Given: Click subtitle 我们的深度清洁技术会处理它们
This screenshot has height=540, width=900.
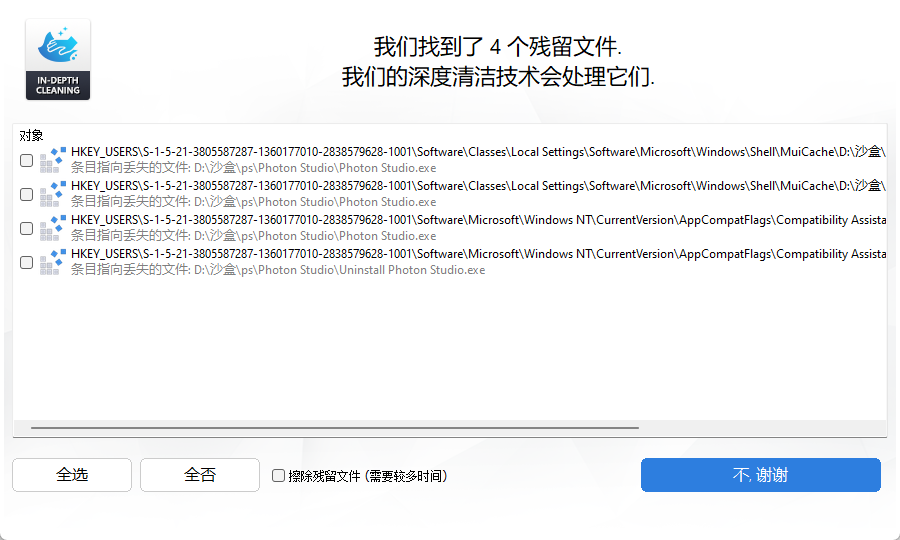Looking at the screenshot, I should (x=498, y=76).
